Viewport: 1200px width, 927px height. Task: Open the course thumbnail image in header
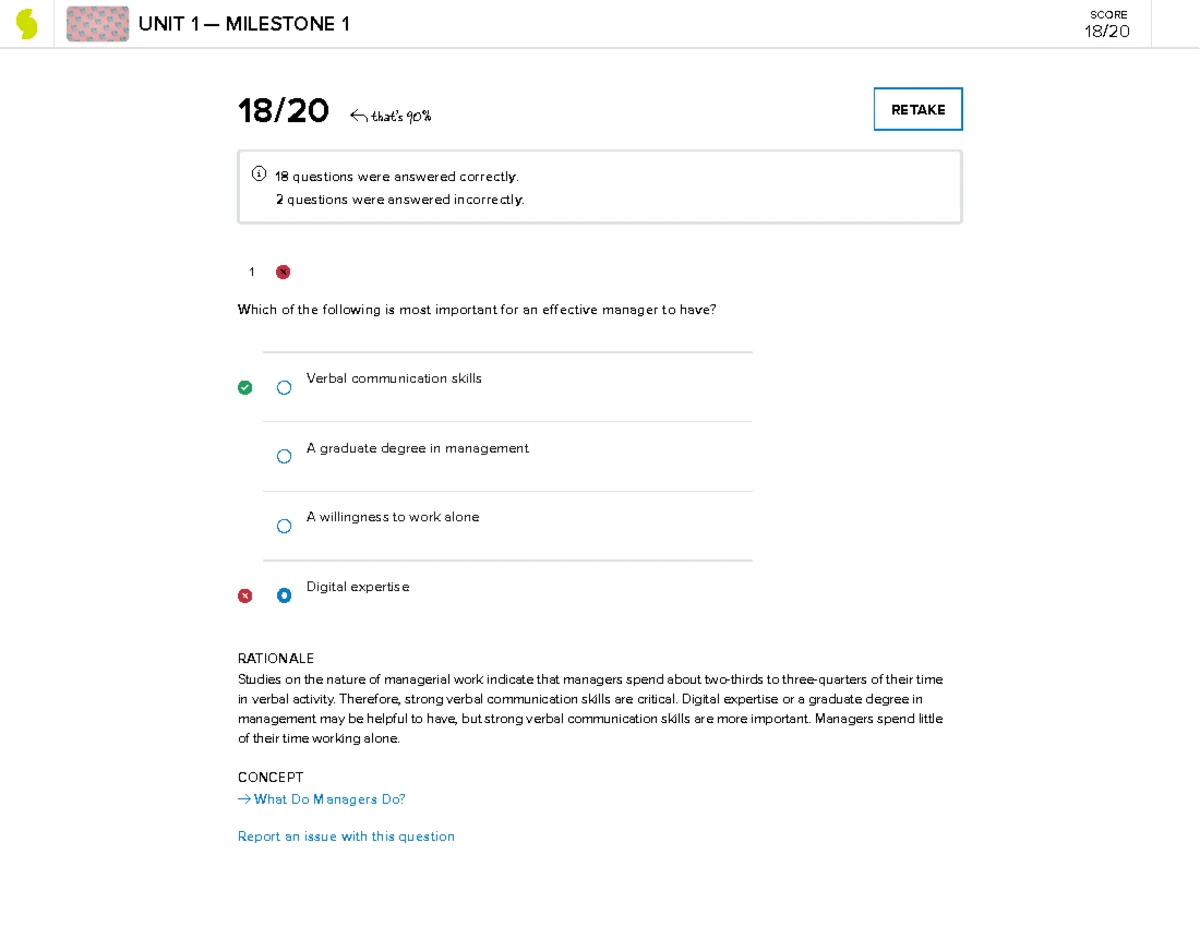coord(97,24)
